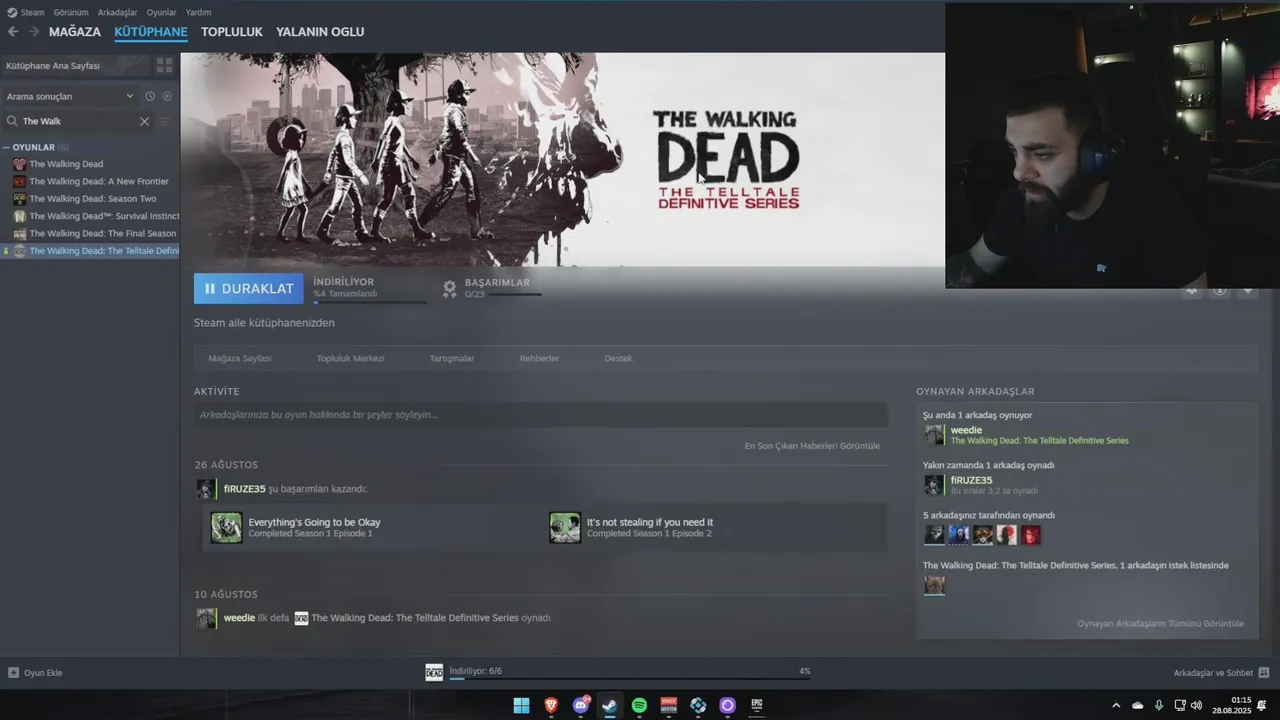Open the KÜTÜPHANE tab

tap(151, 32)
